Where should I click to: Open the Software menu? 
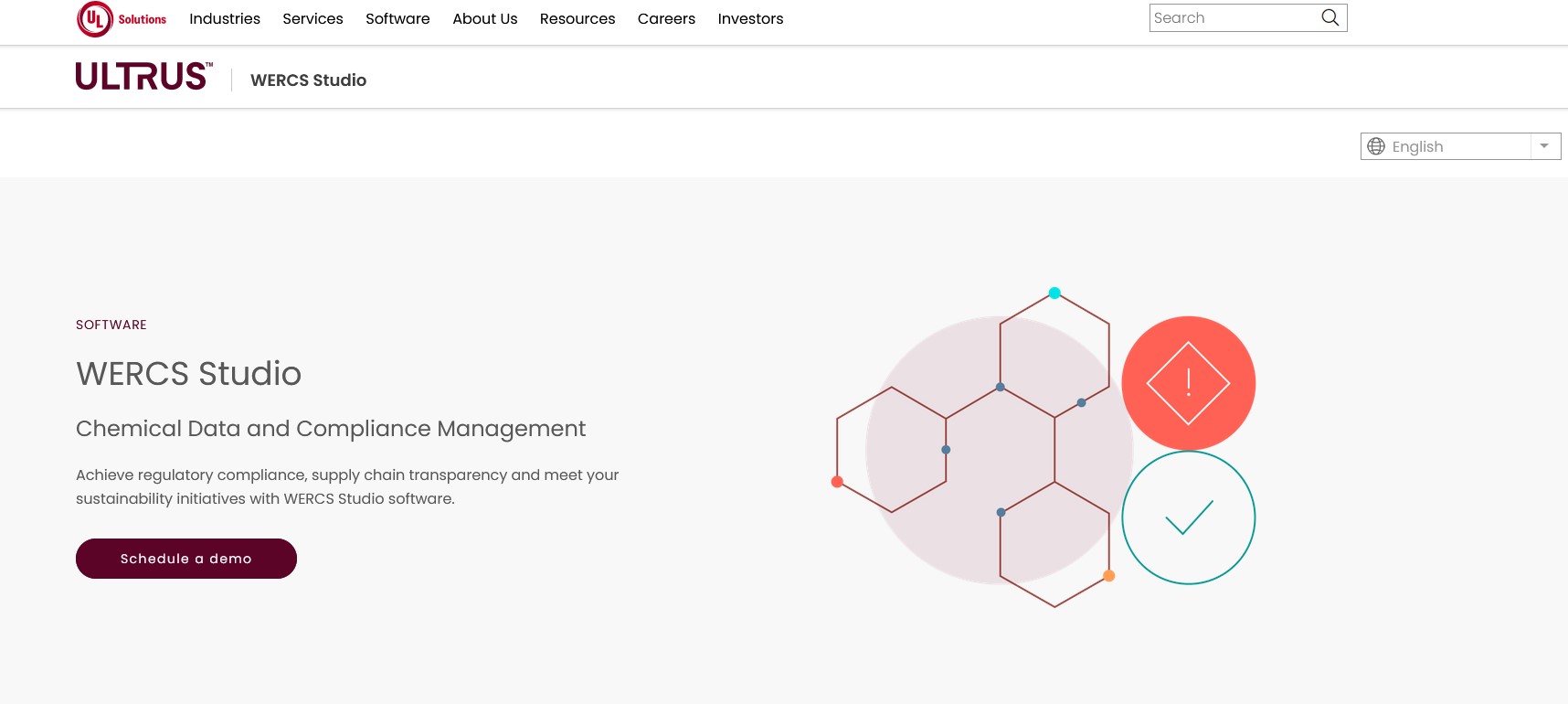tap(397, 19)
